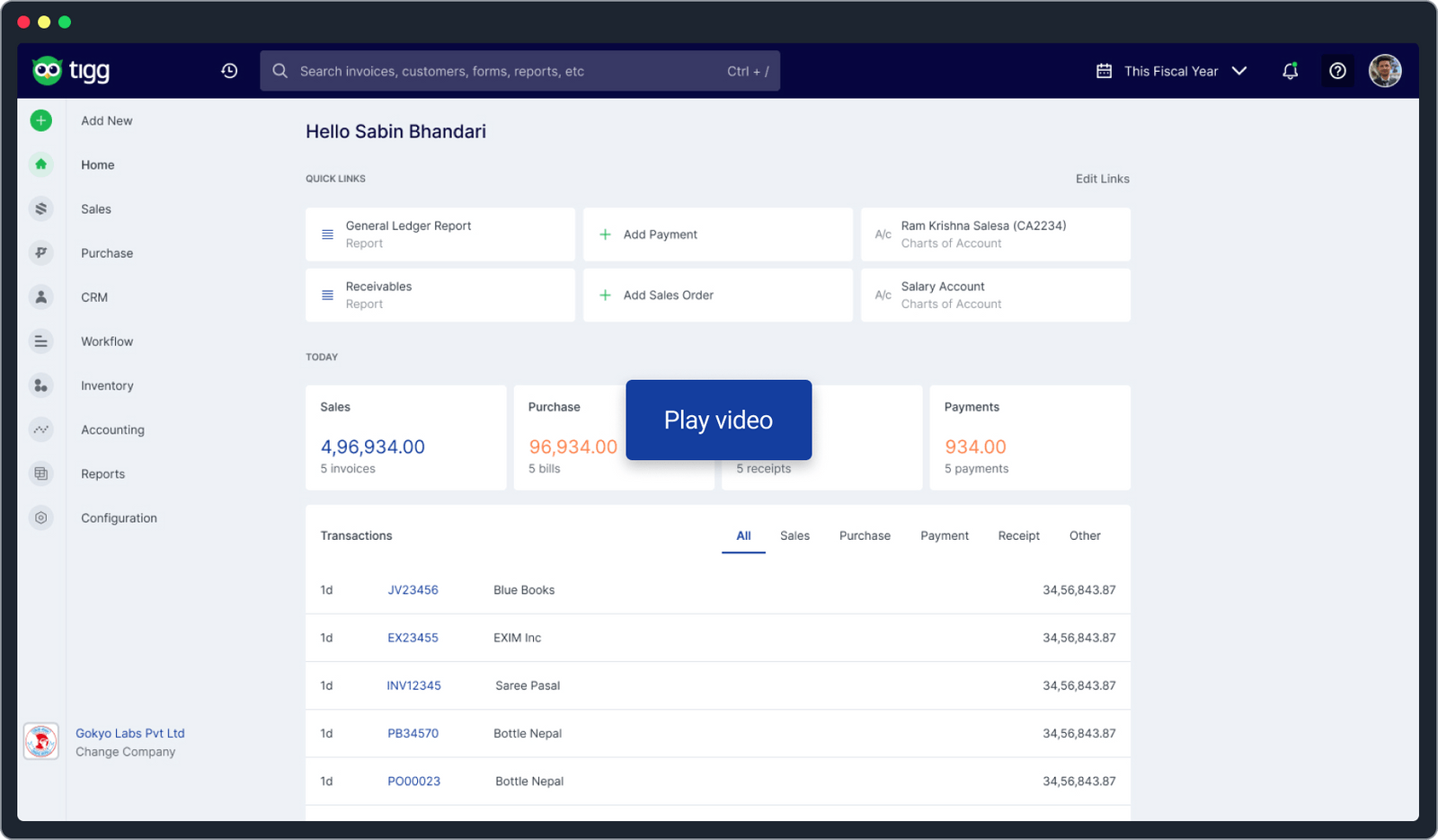This screenshot has height=840, width=1438.
Task: Click Edit Links
Action: [1102, 179]
